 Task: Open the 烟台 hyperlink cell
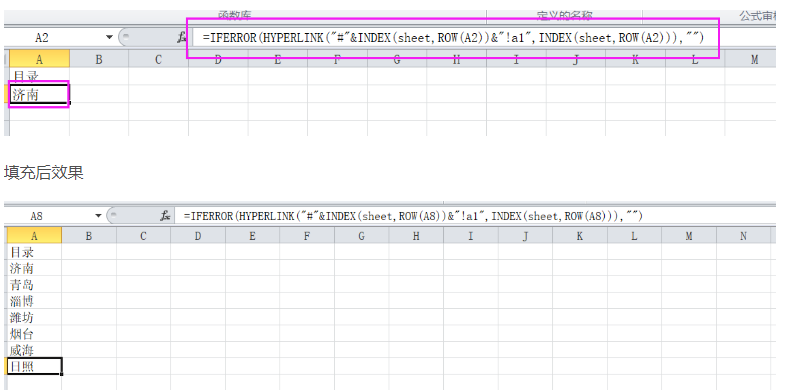click(34, 334)
